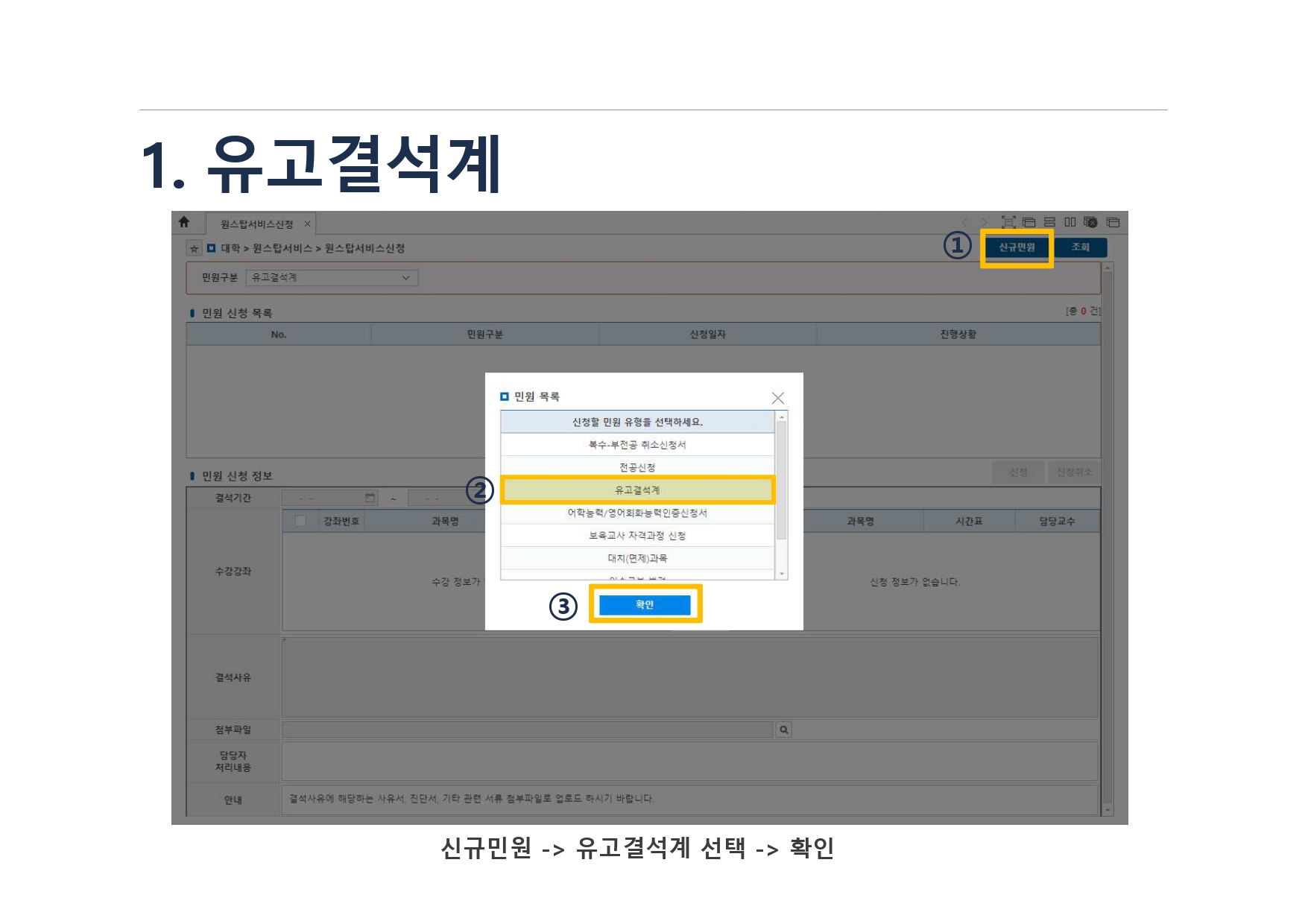Select 유고결석계 in the popup list
Viewport: 1308px width, 924px height.
click(638, 490)
